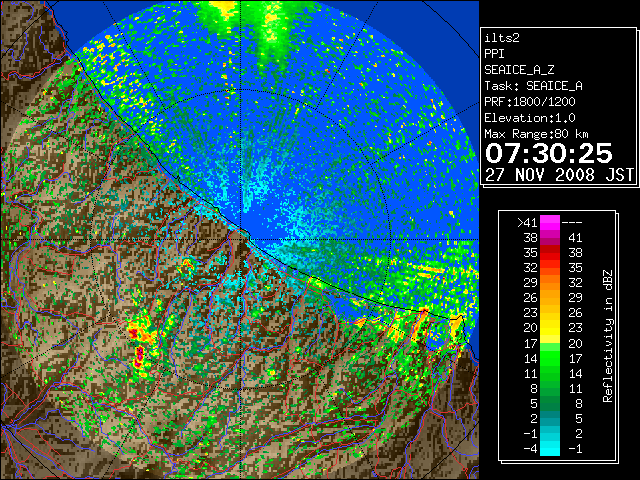
Task: Pick the magenta >41 dBZ color band
Action: pyautogui.click(x=550, y=222)
